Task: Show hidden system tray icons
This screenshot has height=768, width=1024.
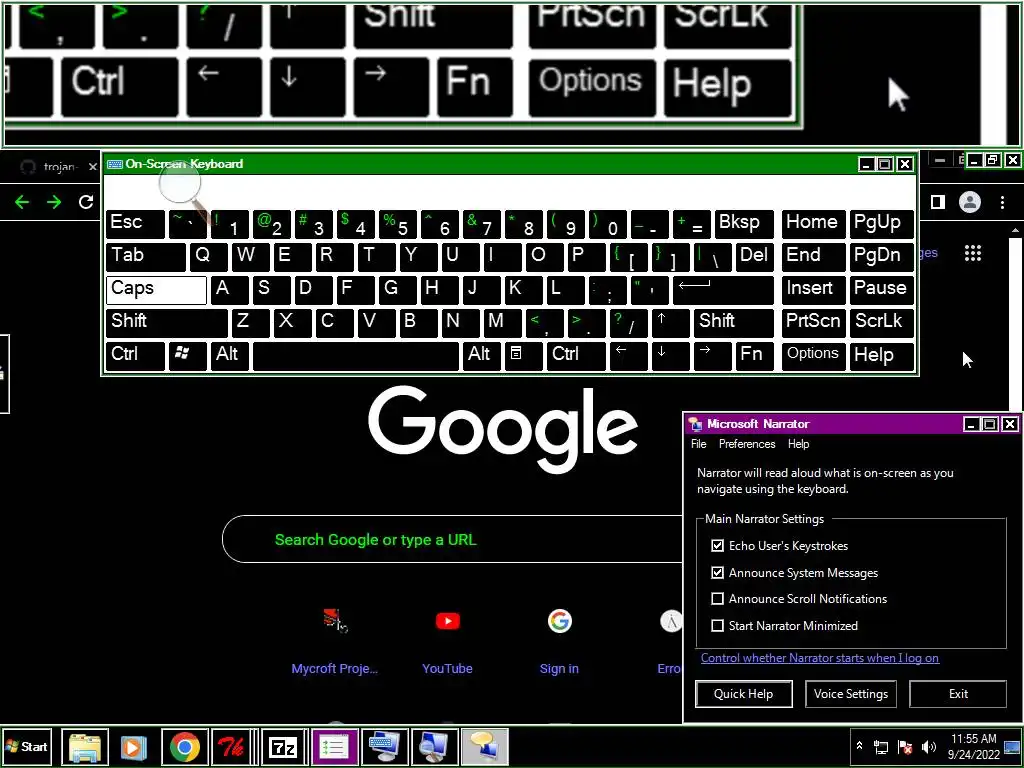Action: tap(859, 746)
